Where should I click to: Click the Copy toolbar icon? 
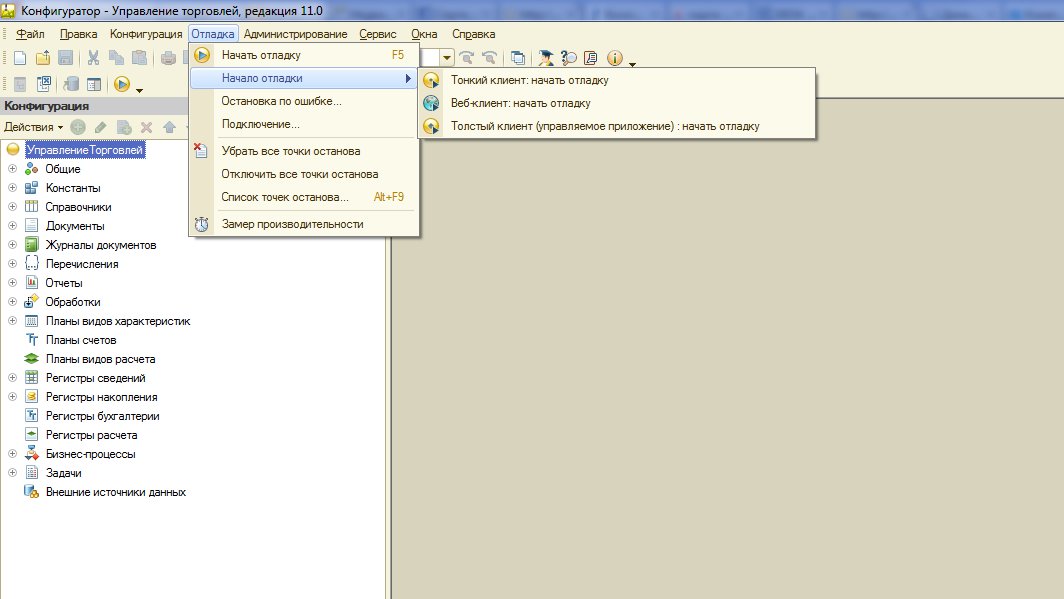[117, 58]
